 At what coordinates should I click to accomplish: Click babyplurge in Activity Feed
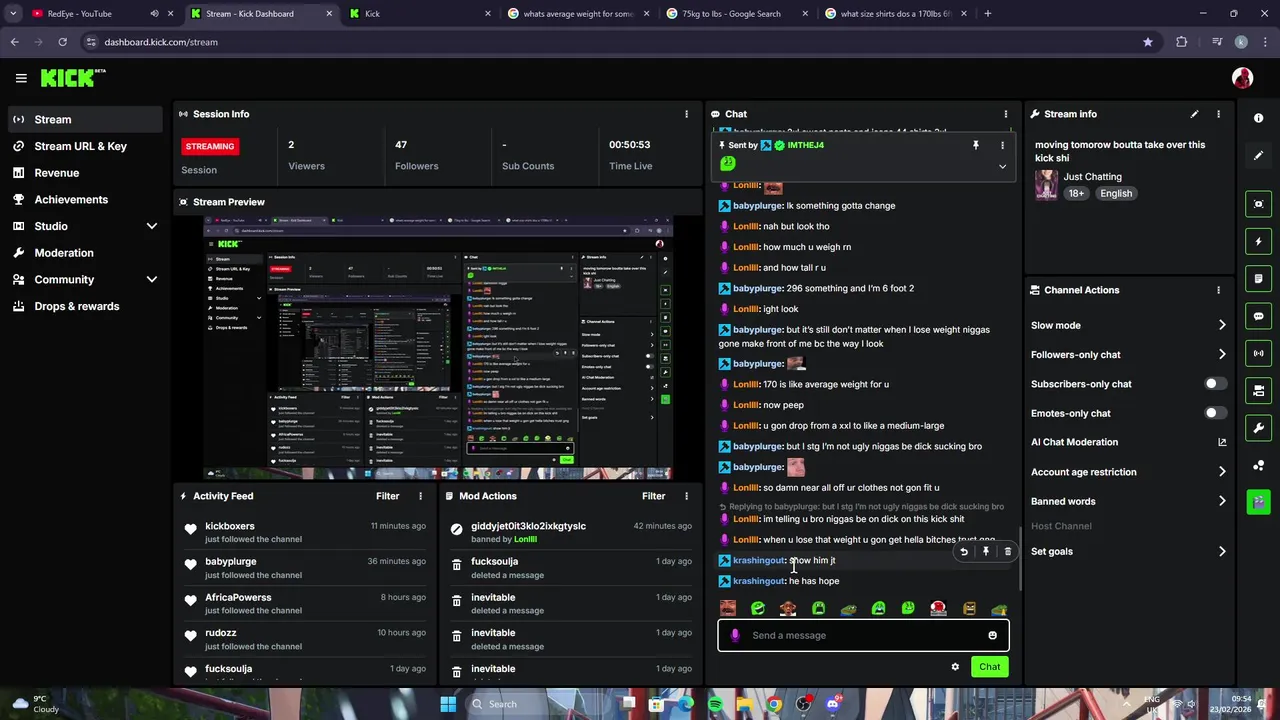tap(231, 562)
